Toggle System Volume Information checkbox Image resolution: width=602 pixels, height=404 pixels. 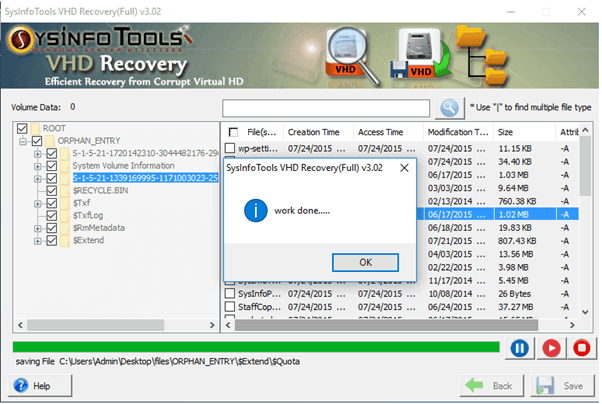point(52,166)
